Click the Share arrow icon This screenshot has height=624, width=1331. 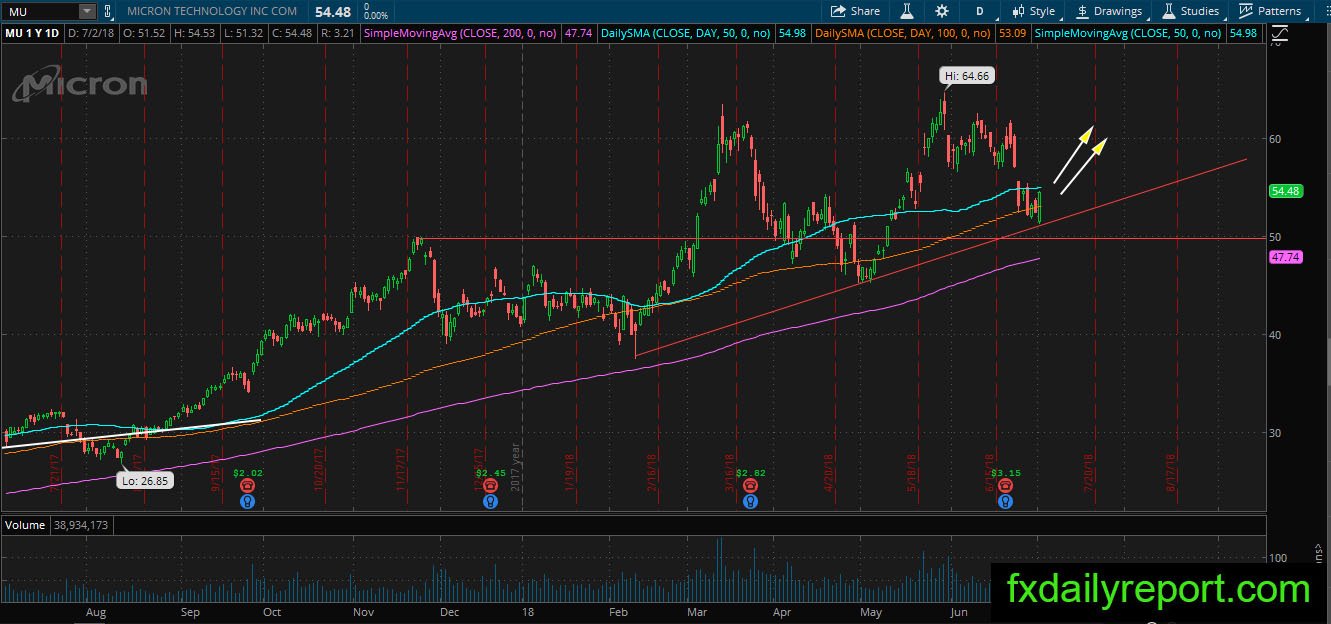pos(838,11)
